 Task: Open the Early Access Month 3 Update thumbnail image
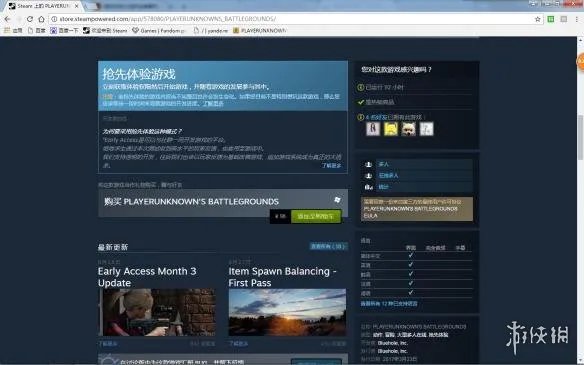click(157, 312)
